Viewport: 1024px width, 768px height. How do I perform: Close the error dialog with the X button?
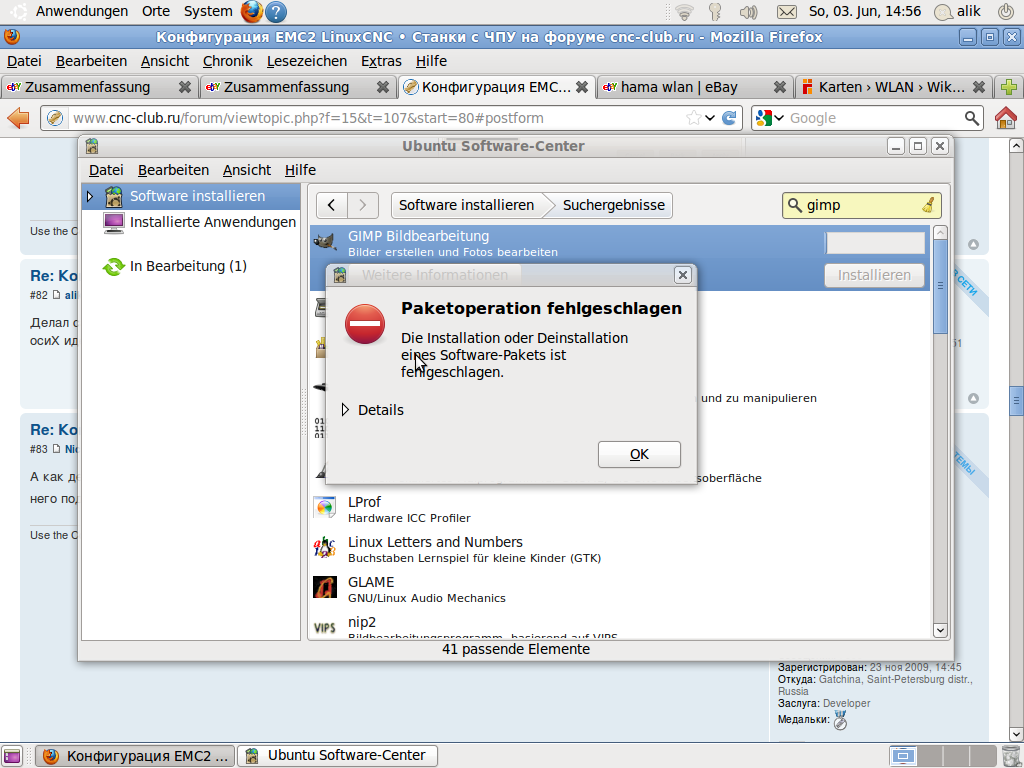(x=682, y=275)
